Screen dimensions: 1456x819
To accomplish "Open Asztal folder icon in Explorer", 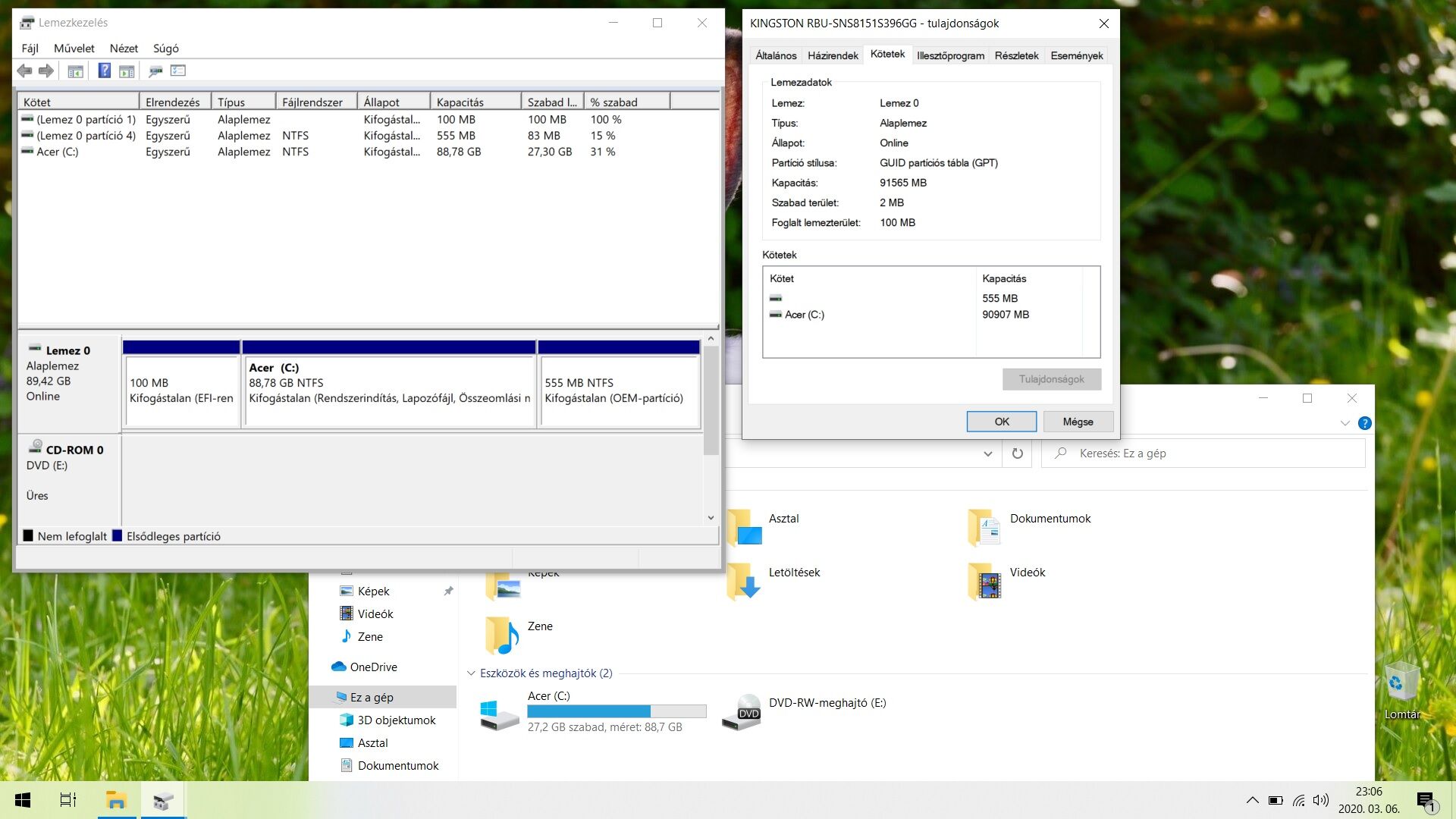I will (743, 527).
